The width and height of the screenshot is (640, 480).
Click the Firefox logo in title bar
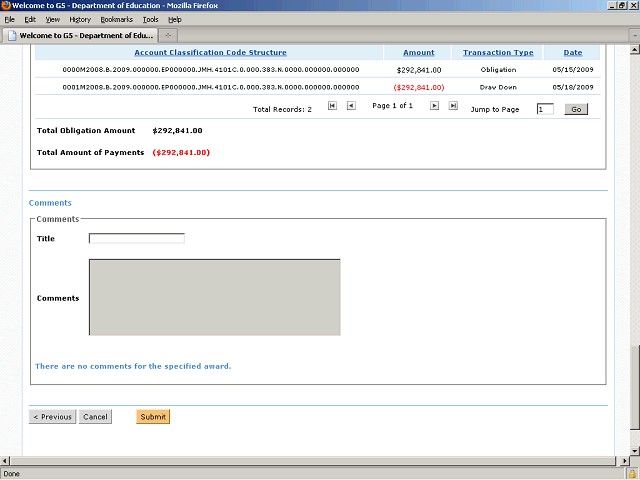pos(6,5)
